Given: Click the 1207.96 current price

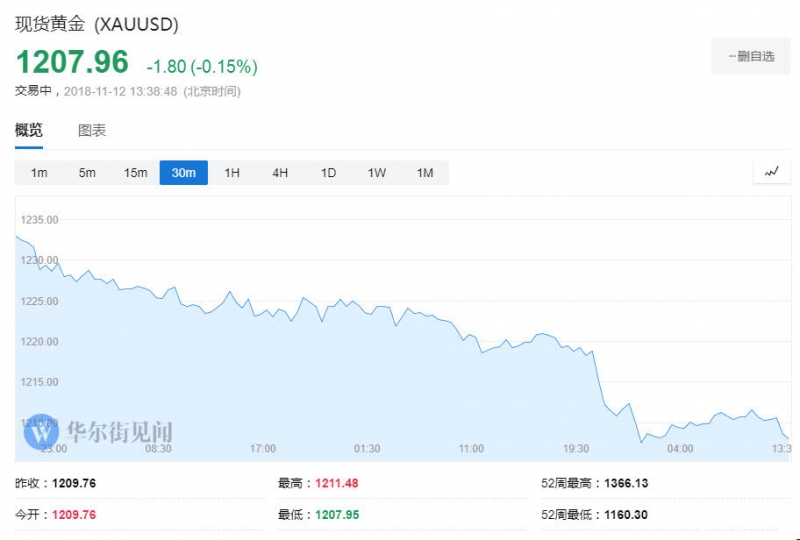Looking at the screenshot, I should click(x=72, y=62).
